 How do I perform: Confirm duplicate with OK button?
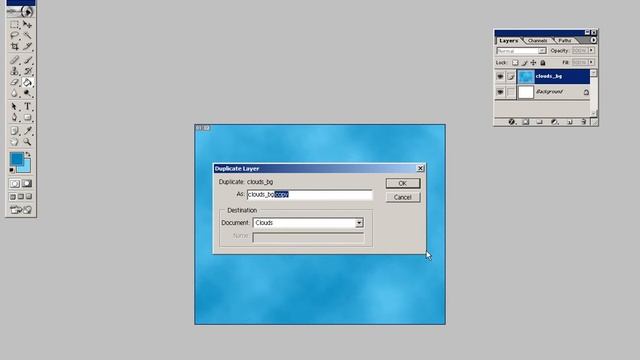[403, 183]
